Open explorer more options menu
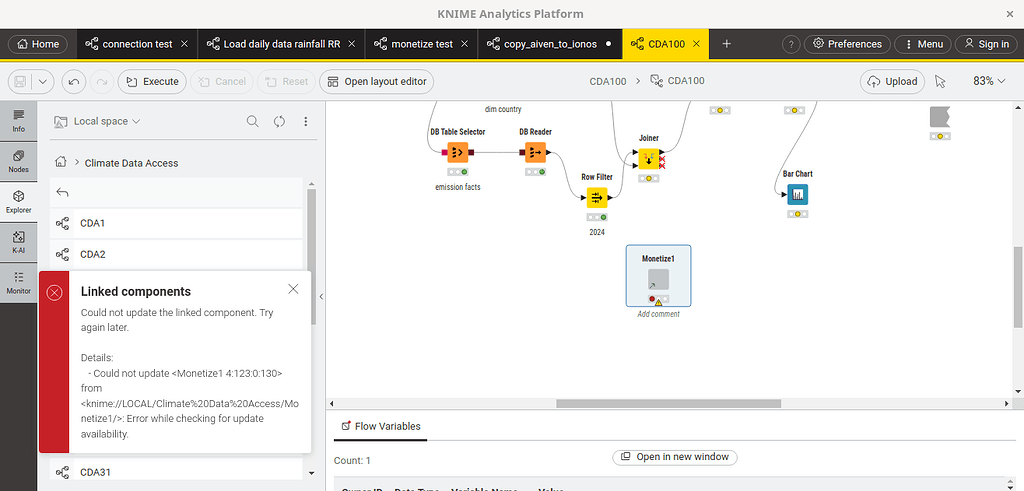1024x491 pixels. pyautogui.click(x=305, y=121)
